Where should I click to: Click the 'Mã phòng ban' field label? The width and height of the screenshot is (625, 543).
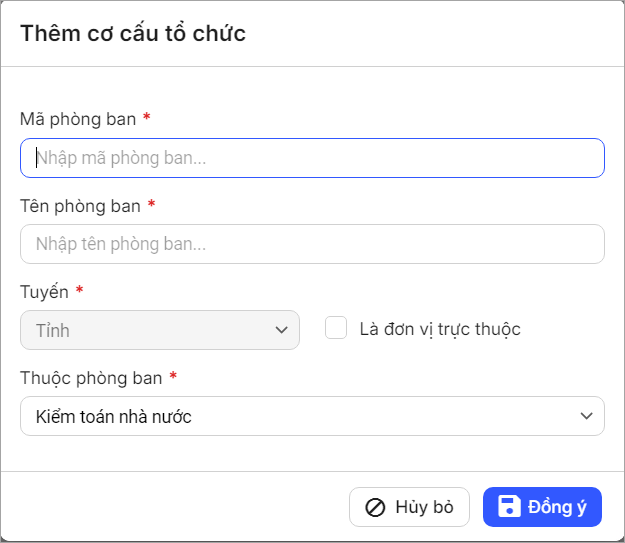coord(78,119)
